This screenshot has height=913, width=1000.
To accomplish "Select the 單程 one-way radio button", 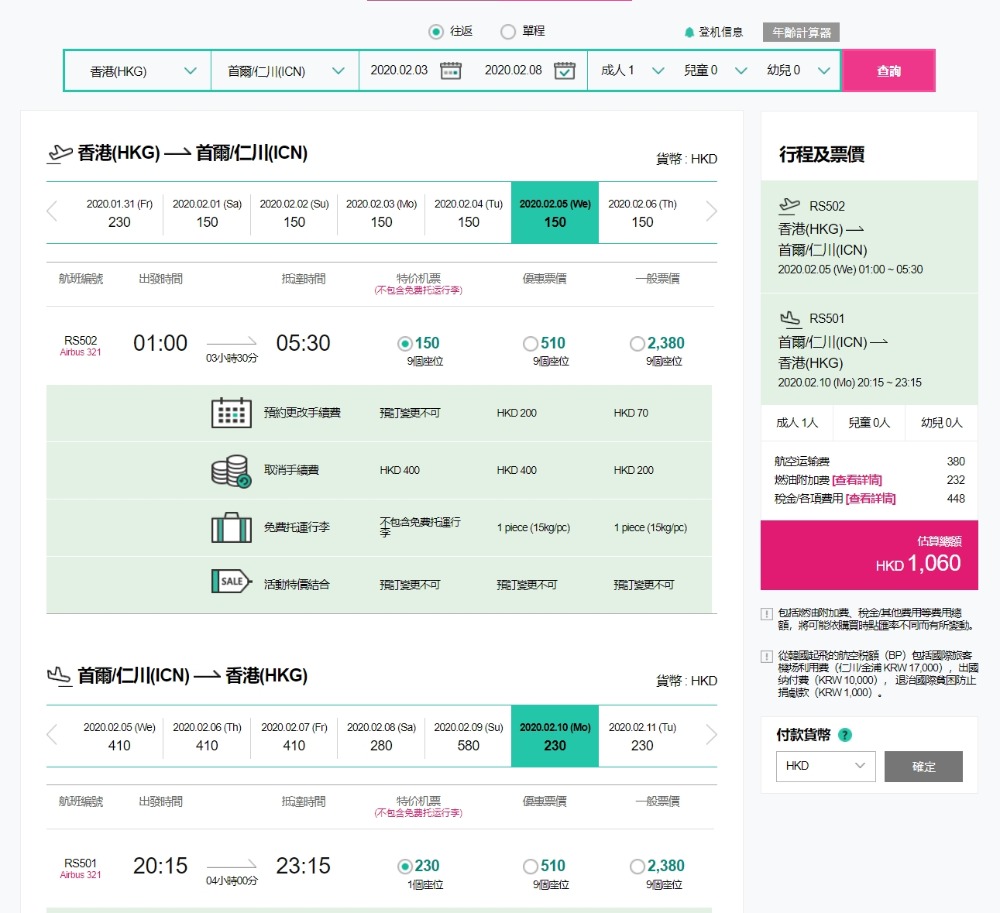I will coord(508,32).
